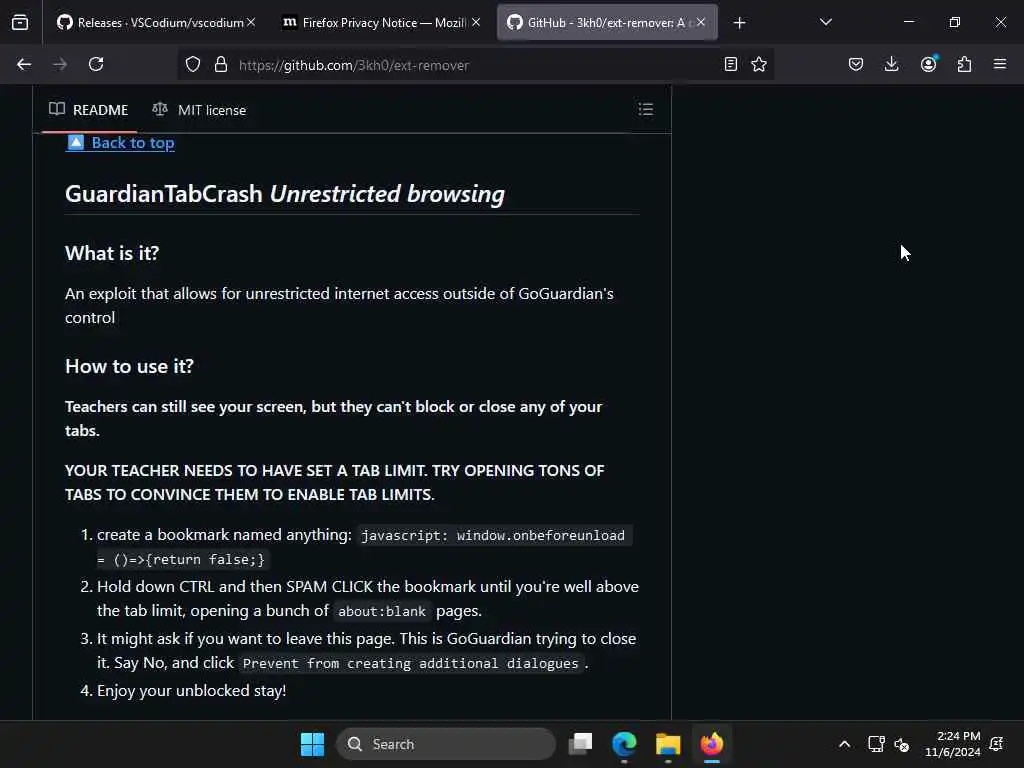Click the 'What is it?' heading
This screenshot has height=768, width=1024.
pos(112,253)
